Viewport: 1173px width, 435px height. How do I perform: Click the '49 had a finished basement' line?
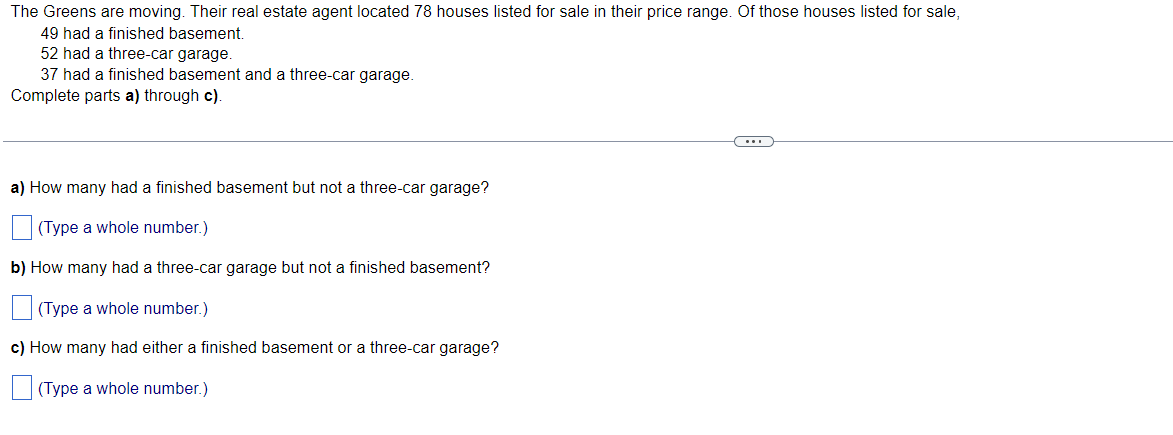[142, 34]
